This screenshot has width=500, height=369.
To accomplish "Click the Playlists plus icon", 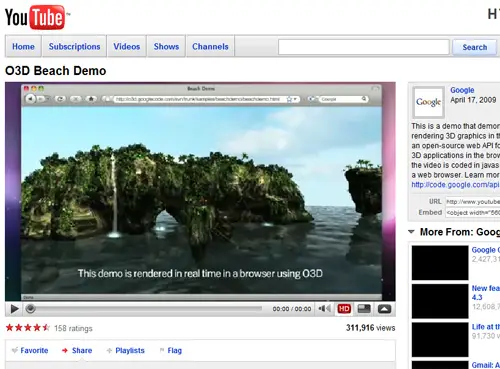I will [x=109, y=350].
